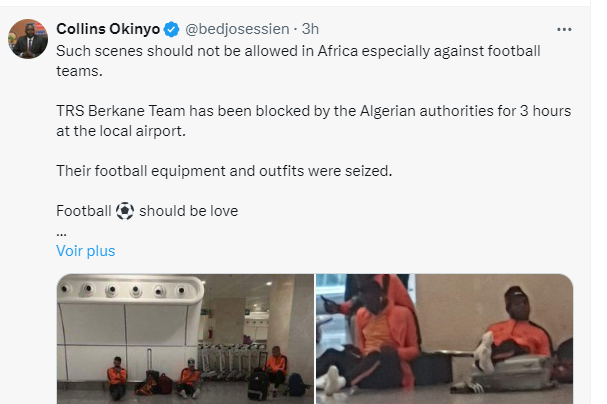Expand the tweet with Voir plus
Viewport: 607px width, 404px height.
tap(85, 251)
